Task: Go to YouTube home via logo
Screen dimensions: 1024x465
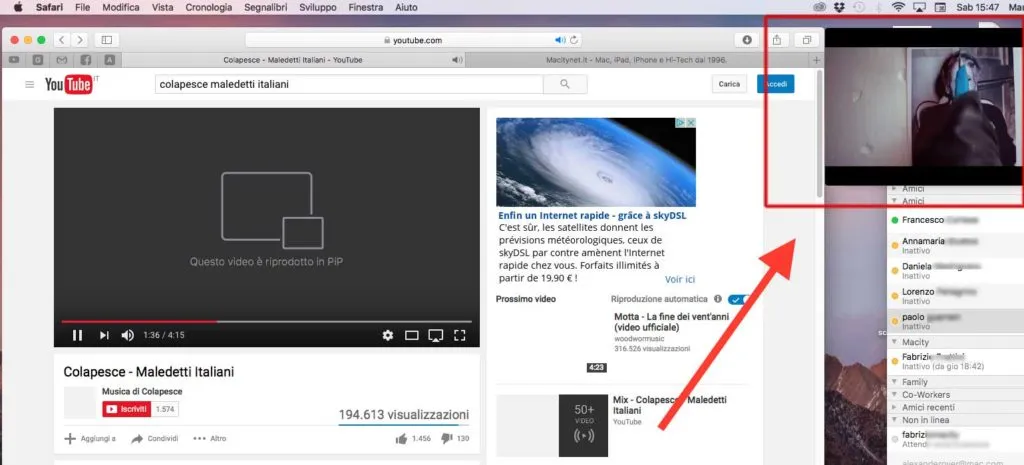Action: pyautogui.click(x=69, y=84)
